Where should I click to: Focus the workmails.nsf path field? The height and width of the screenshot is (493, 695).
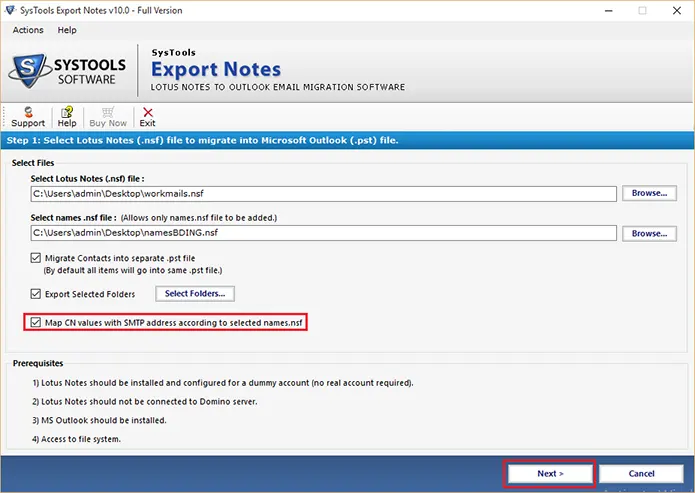[x=324, y=194]
